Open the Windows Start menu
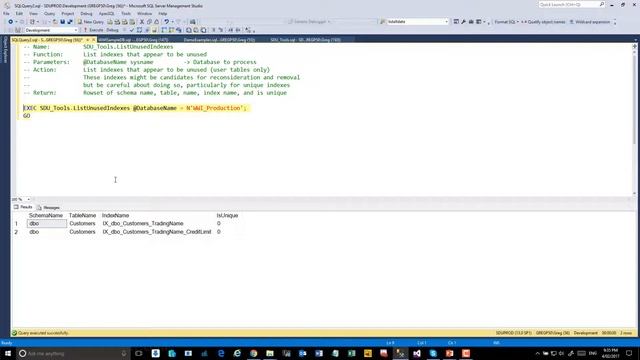The height and width of the screenshot is (360, 640). tap(8, 353)
